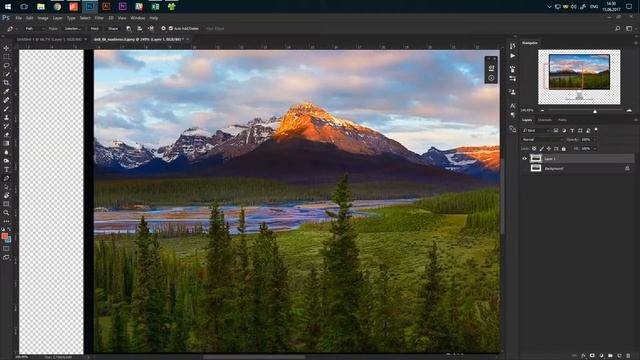Toggle the shape layer filter
This screenshot has height=360, width=640.
coord(580,130)
